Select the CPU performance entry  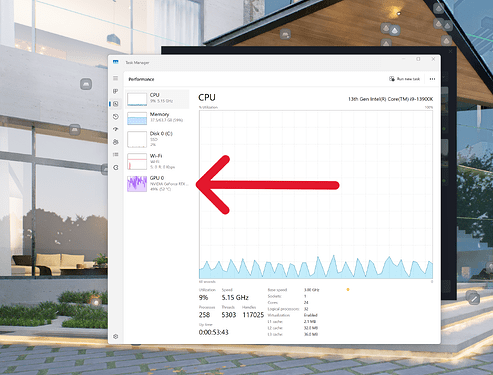[157, 99]
